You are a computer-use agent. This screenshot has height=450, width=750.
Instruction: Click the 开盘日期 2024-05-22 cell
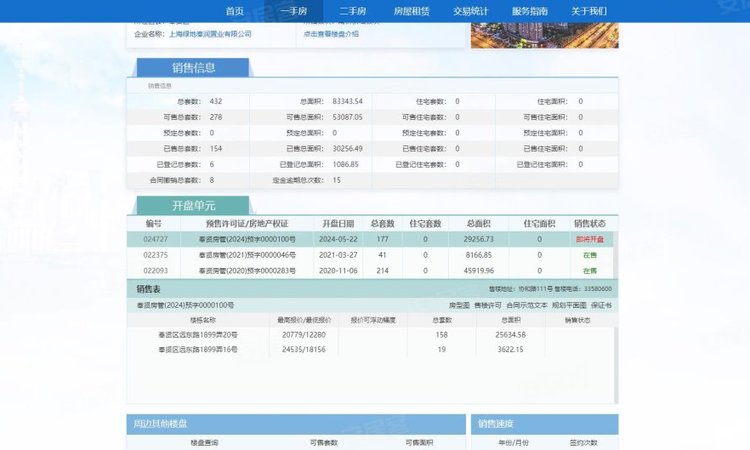338,239
